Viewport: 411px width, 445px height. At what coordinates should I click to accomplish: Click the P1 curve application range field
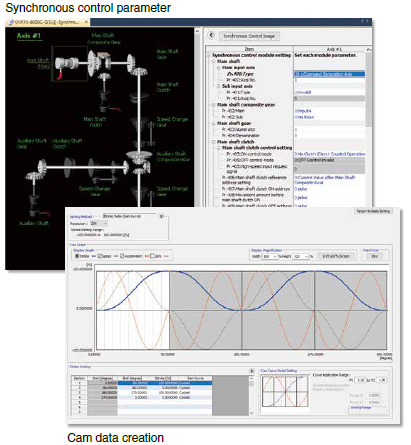click(360, 380)
